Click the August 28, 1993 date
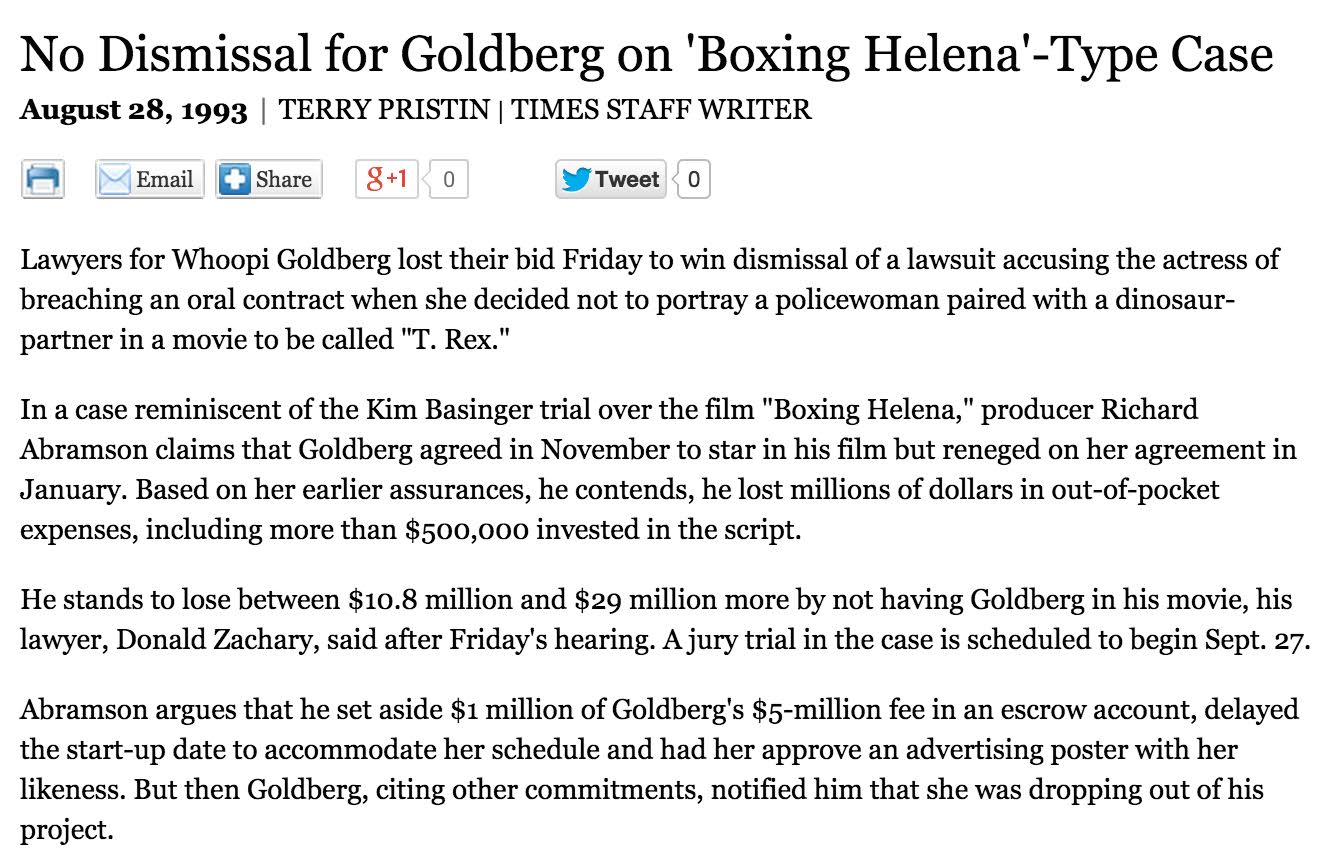This screenshot has width=1337, height=862. pyautogui.click(x=134, y=109)
